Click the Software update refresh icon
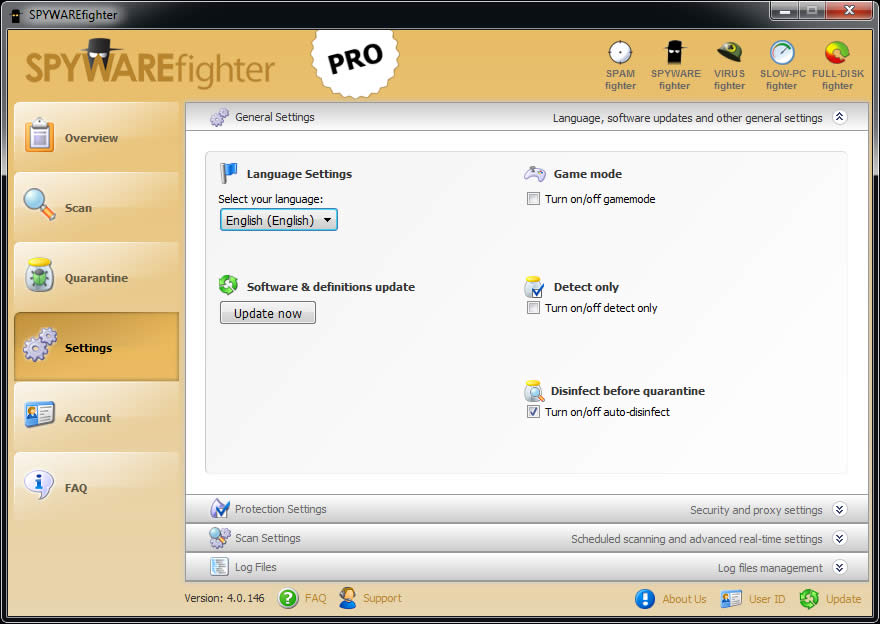Viewport: 880px width, 624px height. click(228, 285)
